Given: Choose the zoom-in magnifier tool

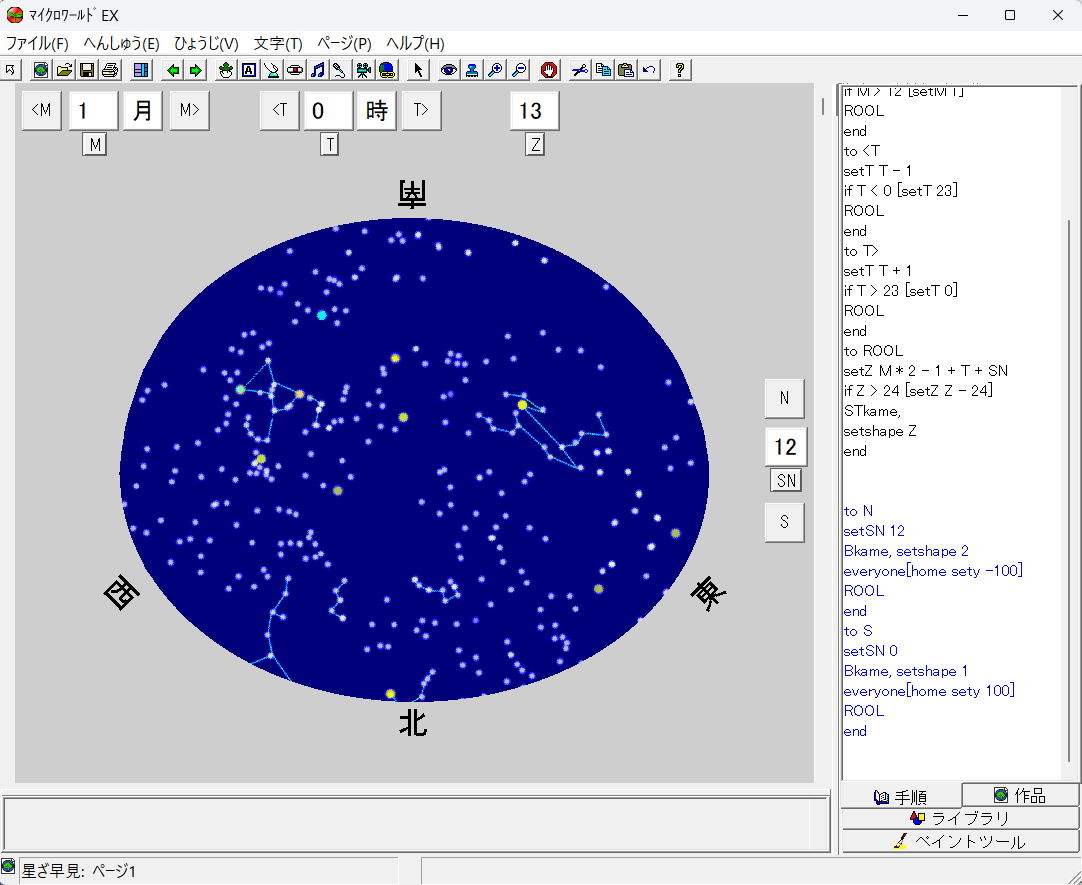Looking at the screenshot, I should pyautogui.click(x=495, y=70).
